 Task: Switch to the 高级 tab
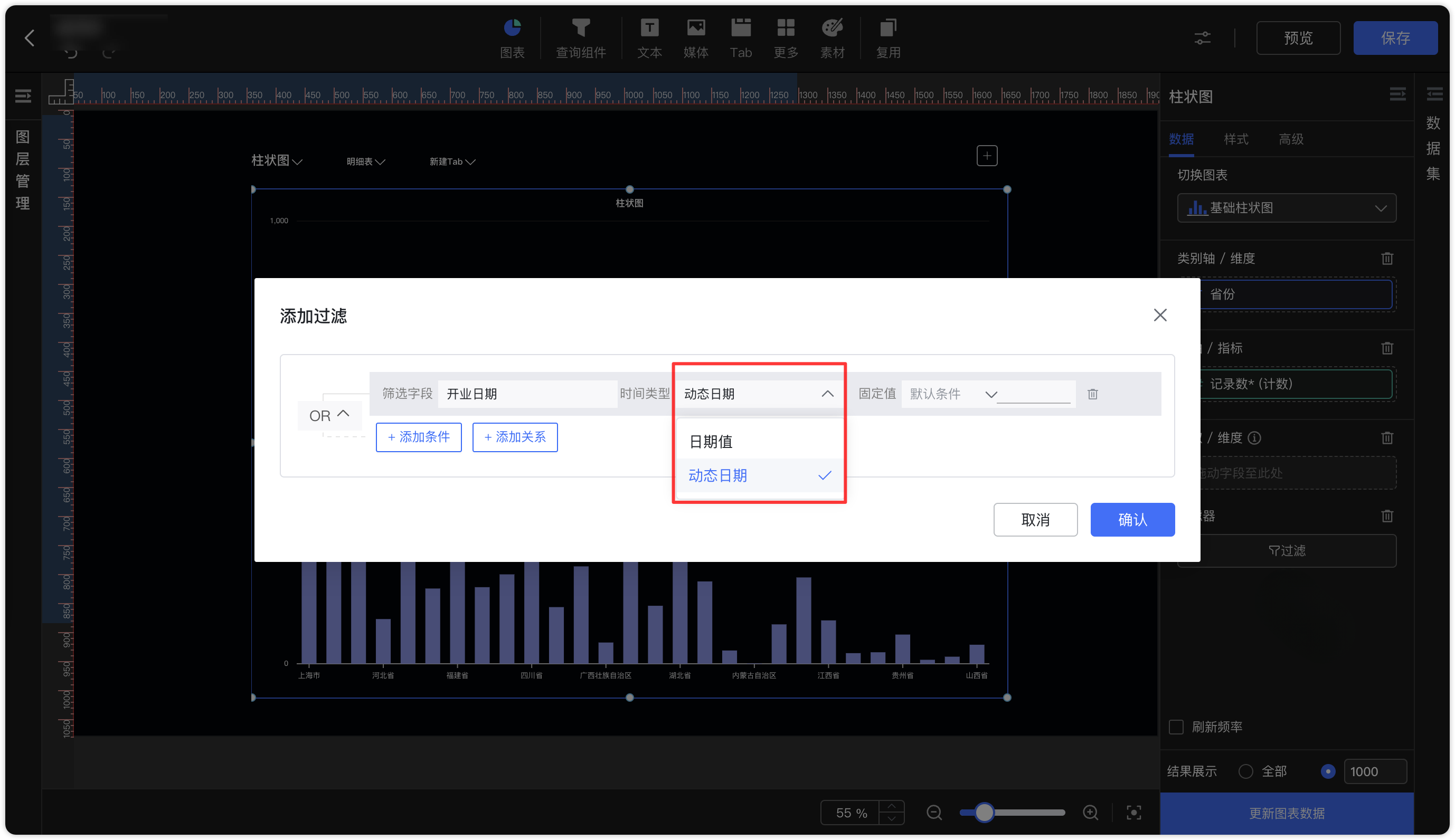tap(1290, 139)
